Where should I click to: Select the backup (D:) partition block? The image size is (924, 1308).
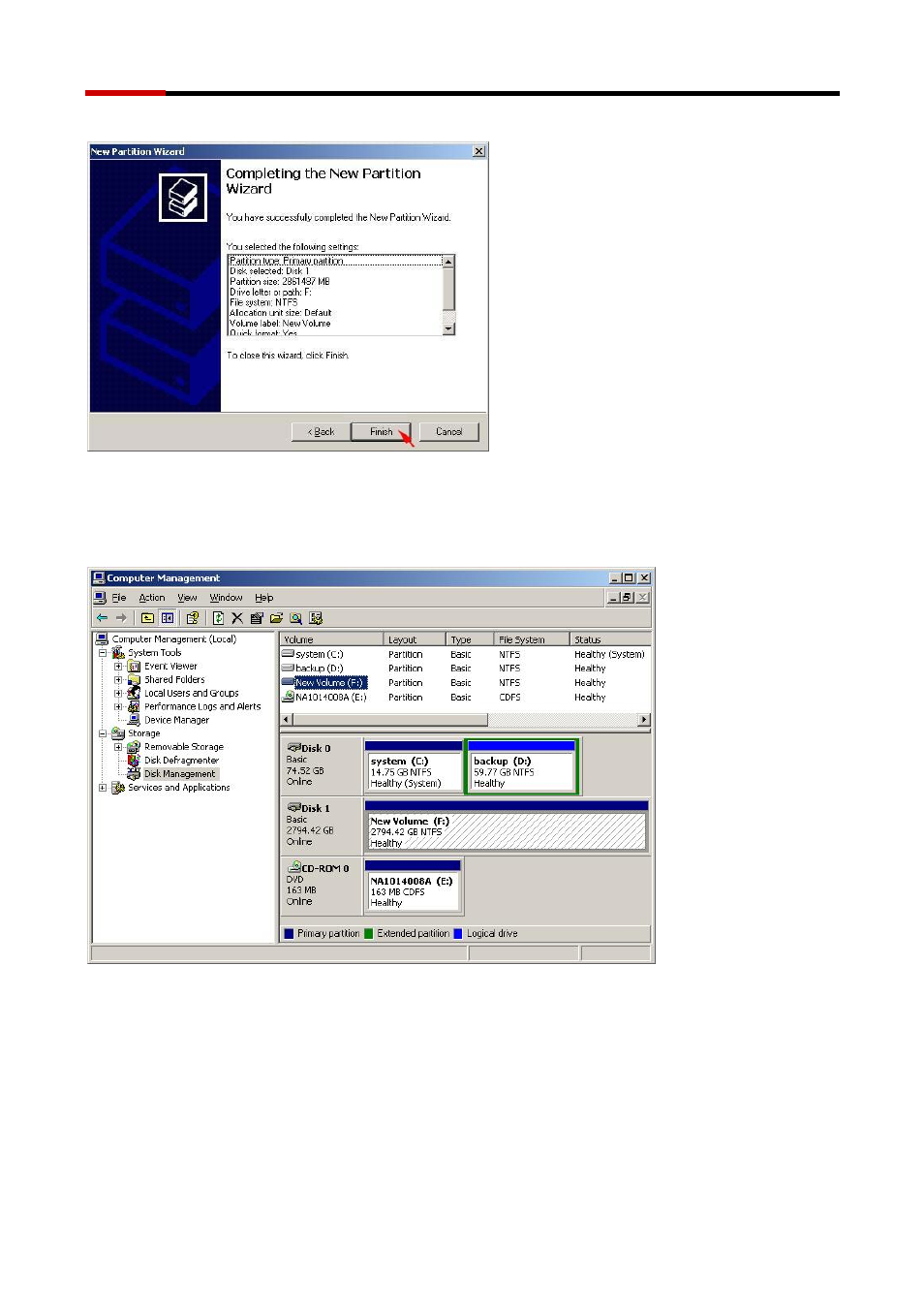522,767
